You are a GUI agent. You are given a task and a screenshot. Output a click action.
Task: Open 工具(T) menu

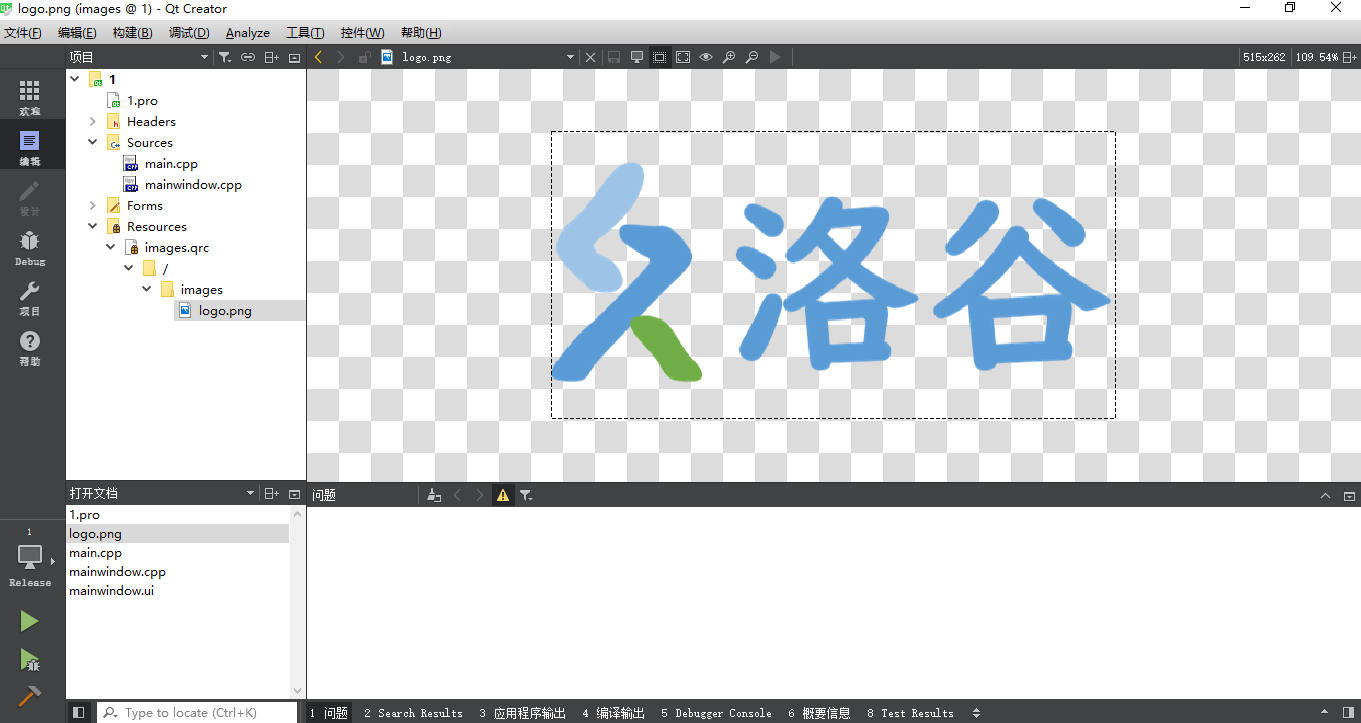[x=305, y=33]
